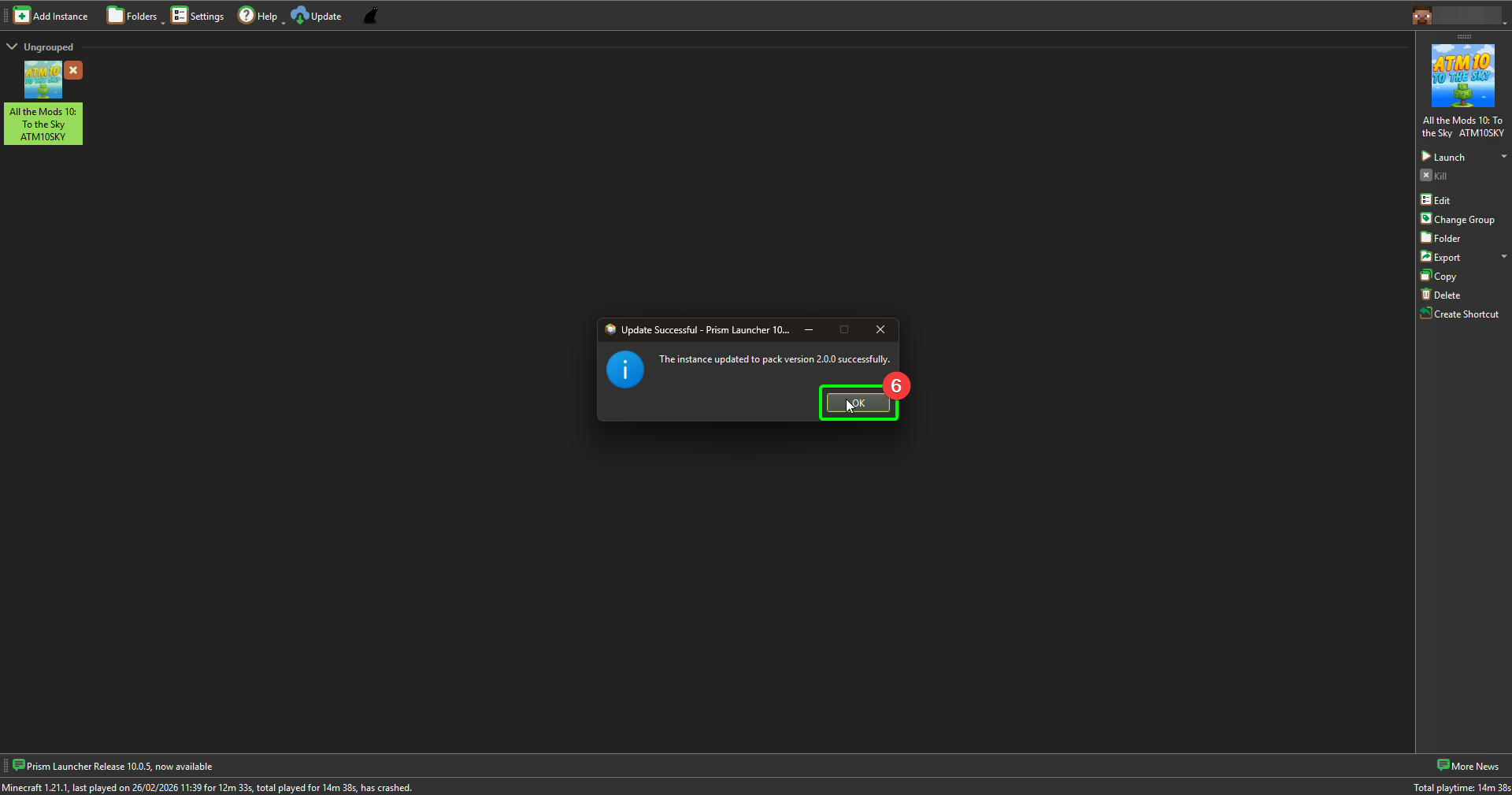The width and height of the screenshot is (1512, 795).
Task: Open the Launch options dropdown arrow
Action: click(1504, 156)
